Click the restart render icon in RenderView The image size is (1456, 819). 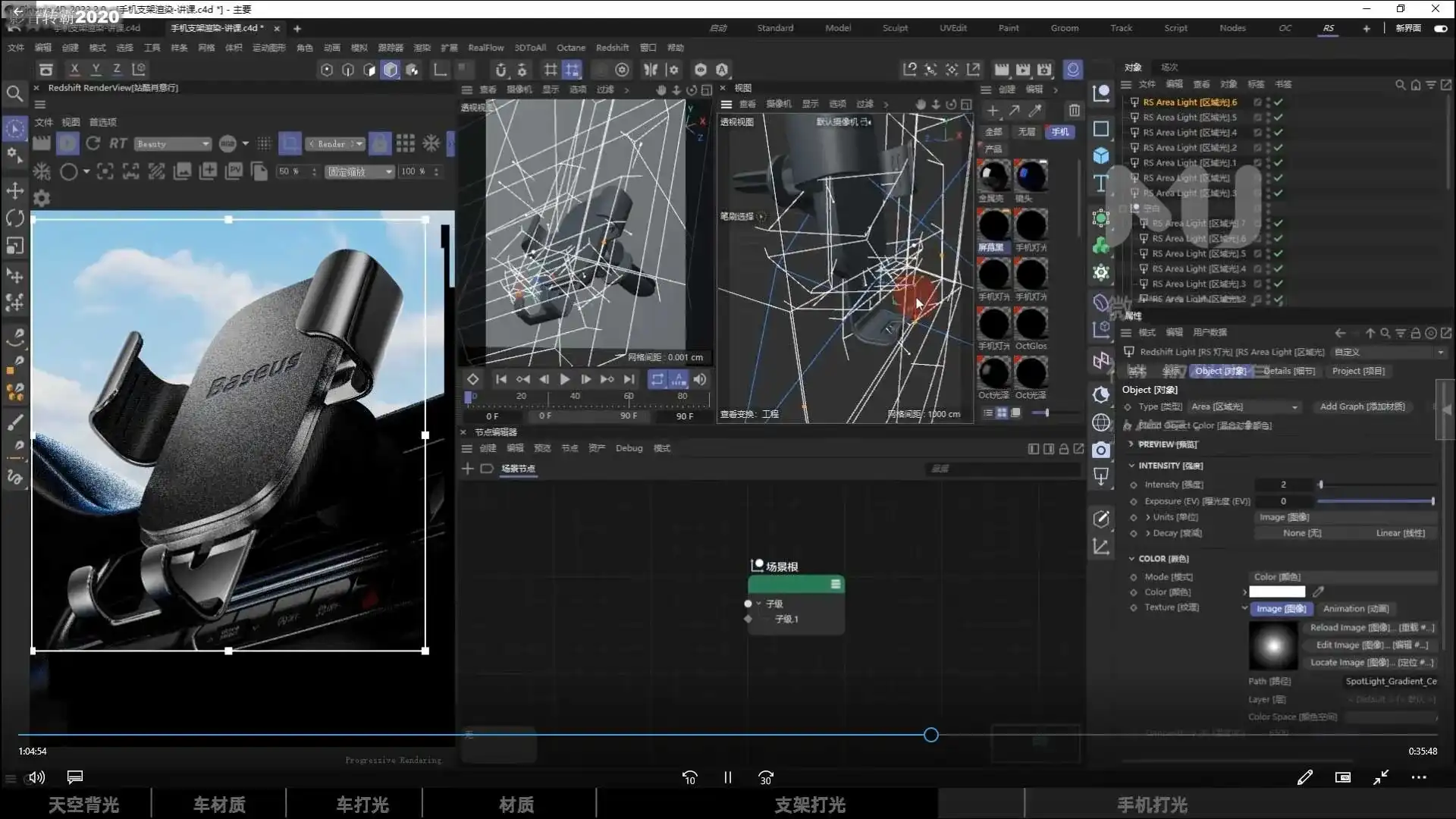tap(93, 143)
